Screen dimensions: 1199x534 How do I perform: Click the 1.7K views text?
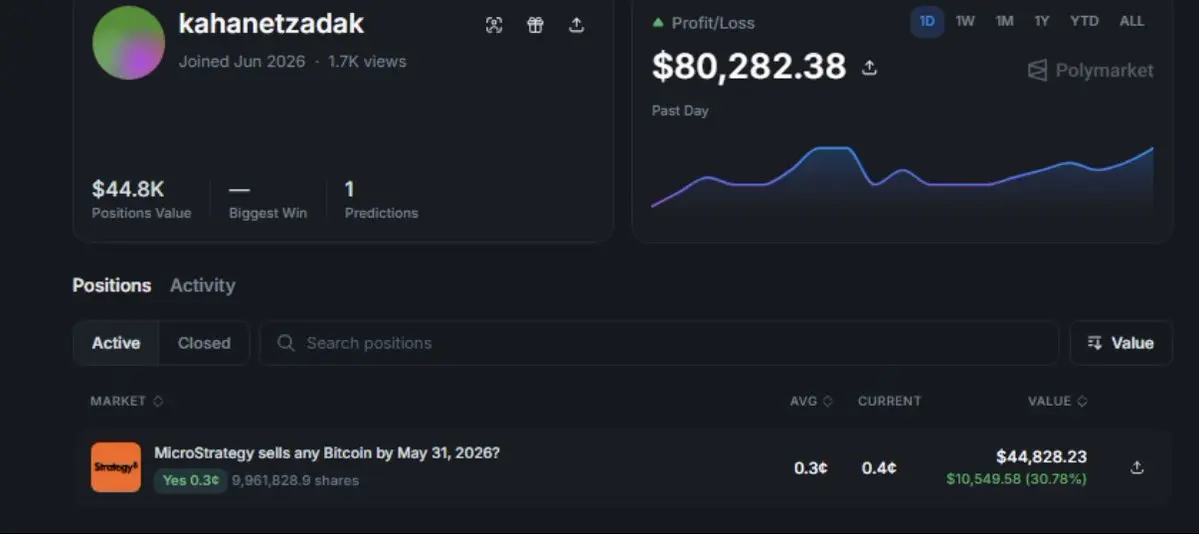(367, 61)
